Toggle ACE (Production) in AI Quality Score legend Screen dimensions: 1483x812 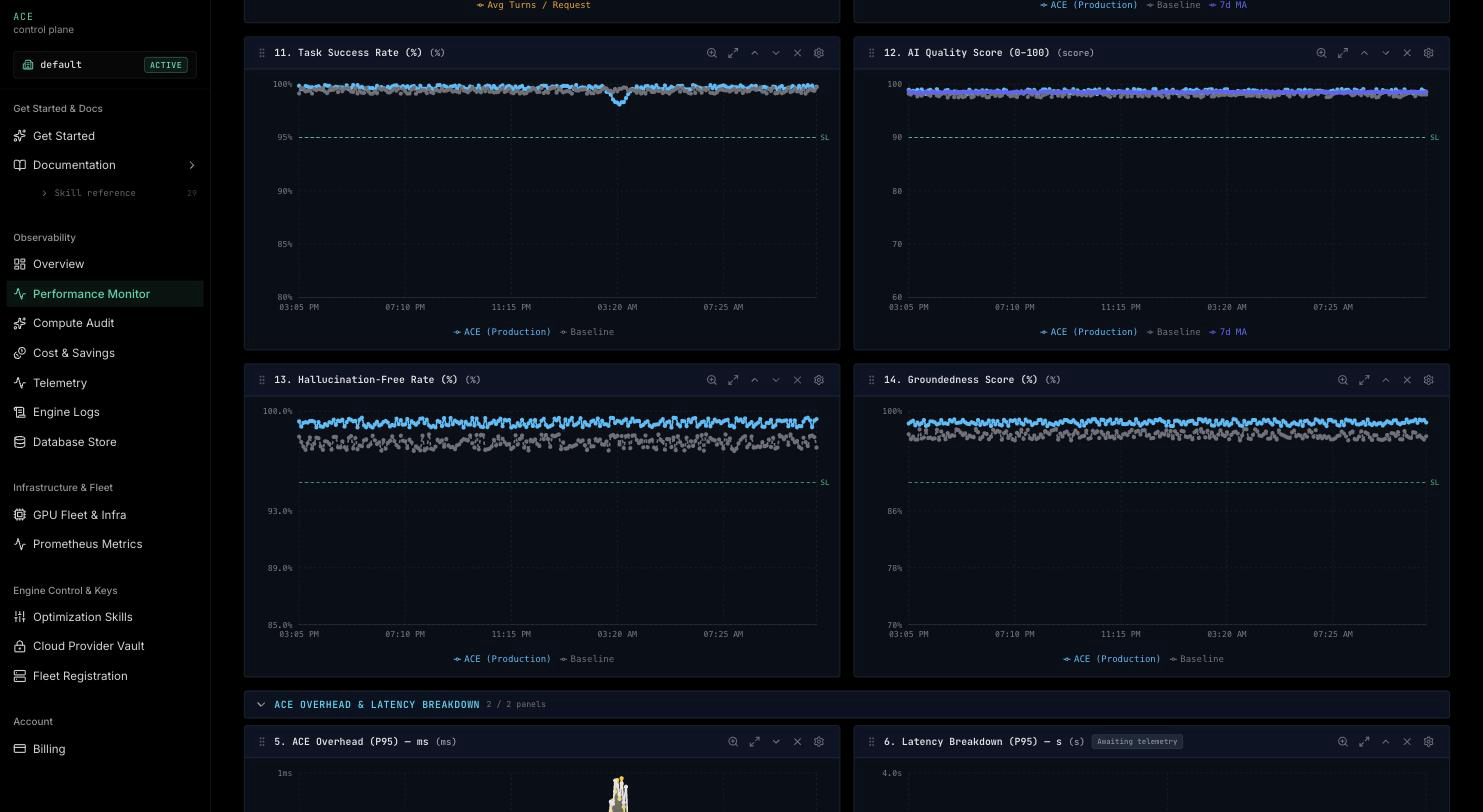click(x=1089, y=332)
